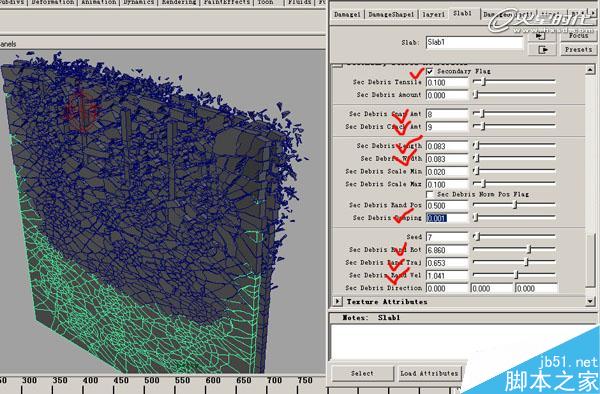Click frame 700 on the timeline
This screenshot has width=600, height=394.
(x=274, y=380)
